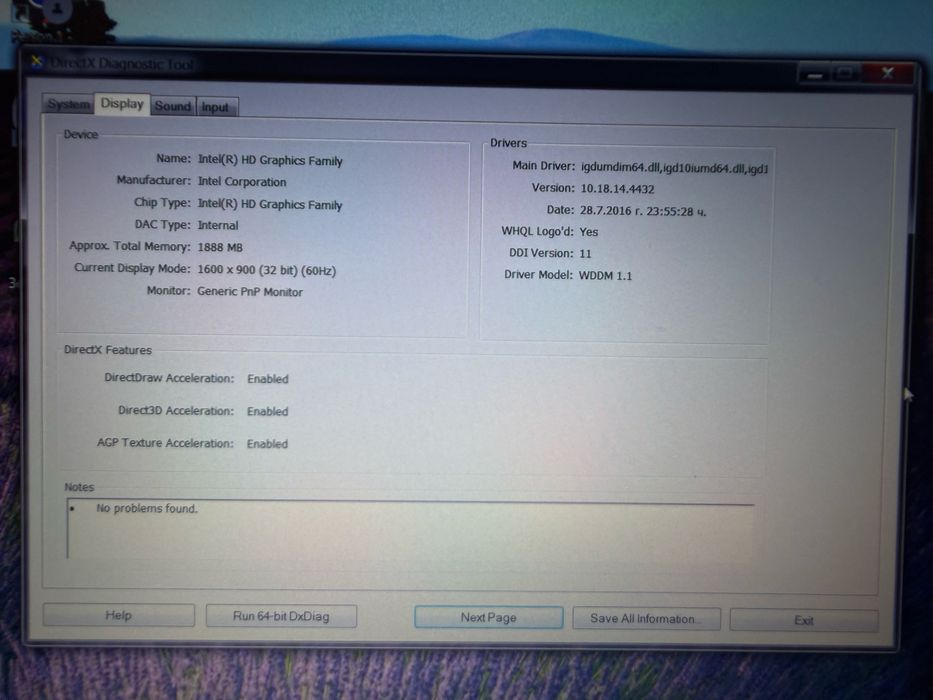The image size is (933, 700).
Task: Click driver version '10.18.14.4432'
Action: [617, 189]
